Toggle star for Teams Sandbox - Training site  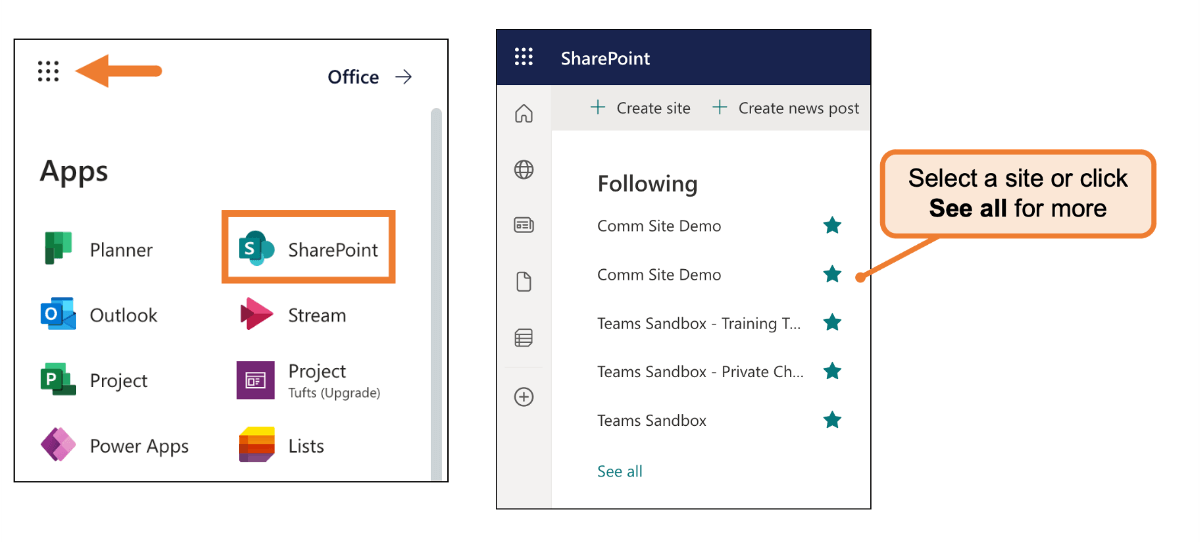[x=832, y=323]
